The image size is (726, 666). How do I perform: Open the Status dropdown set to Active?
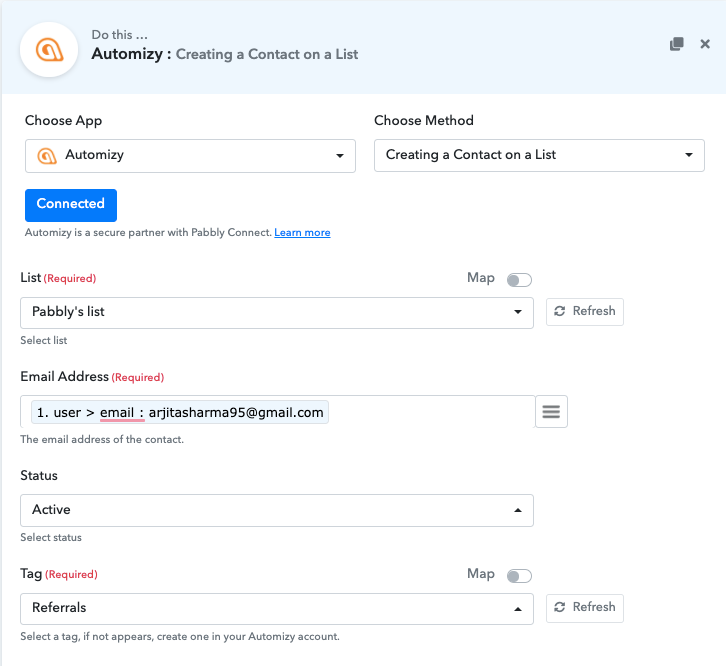tap(277, 510)
